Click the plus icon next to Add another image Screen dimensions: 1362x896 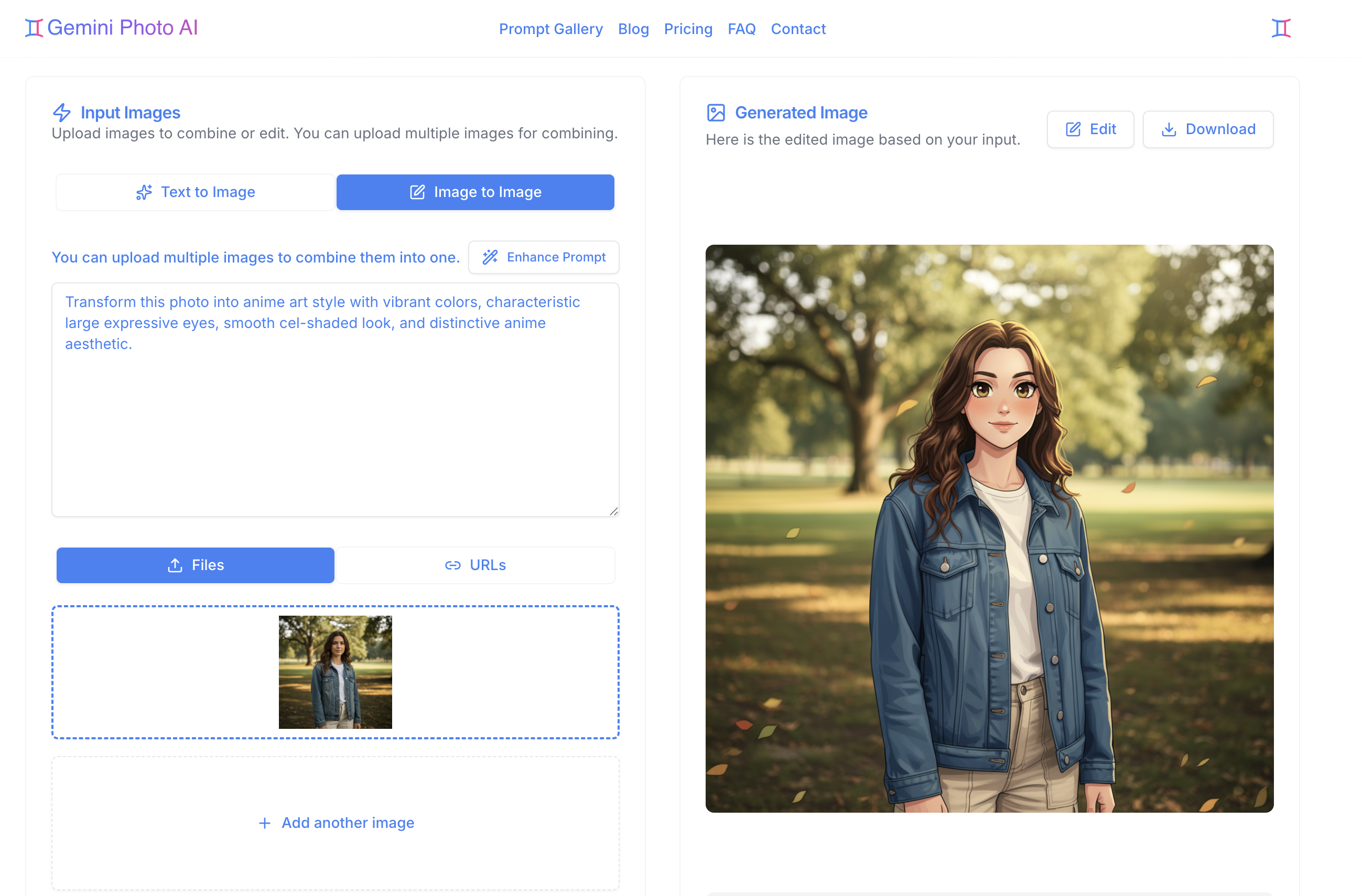point(265,823)
